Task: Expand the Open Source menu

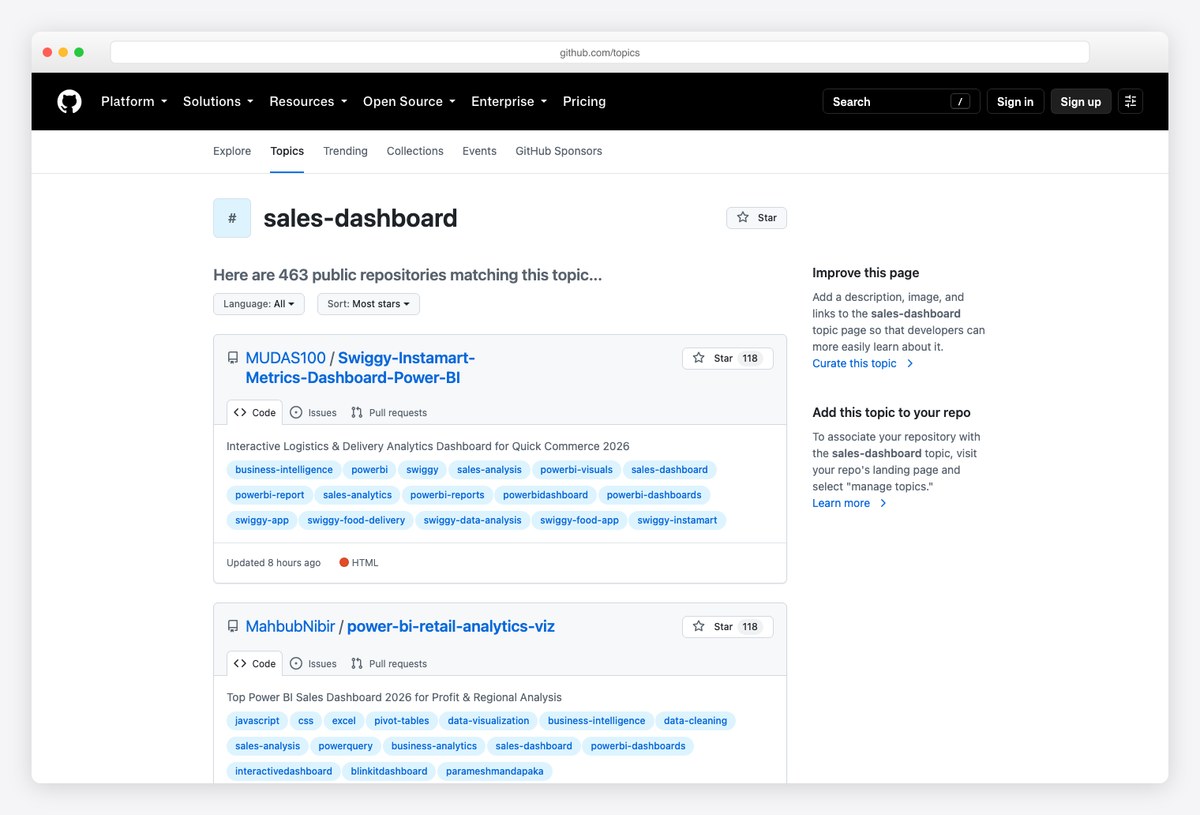Action: [x=409, y=101]
